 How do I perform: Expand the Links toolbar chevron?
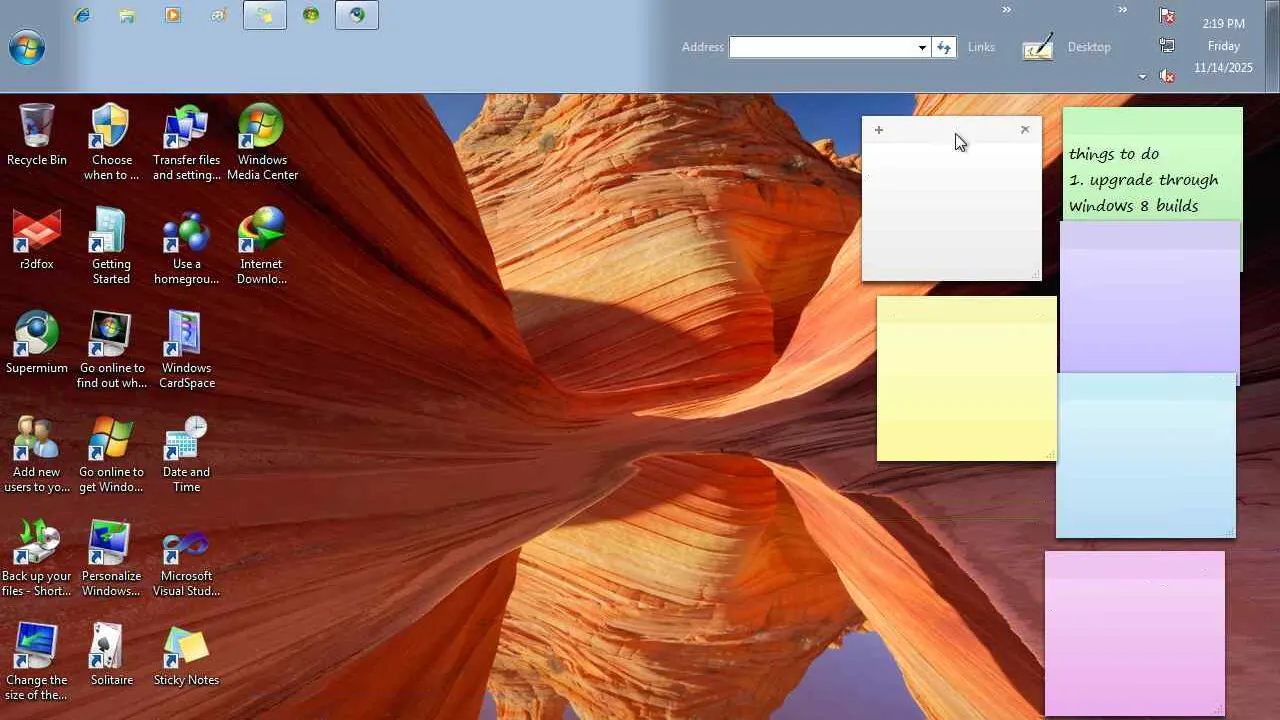tap(1007, 10)
